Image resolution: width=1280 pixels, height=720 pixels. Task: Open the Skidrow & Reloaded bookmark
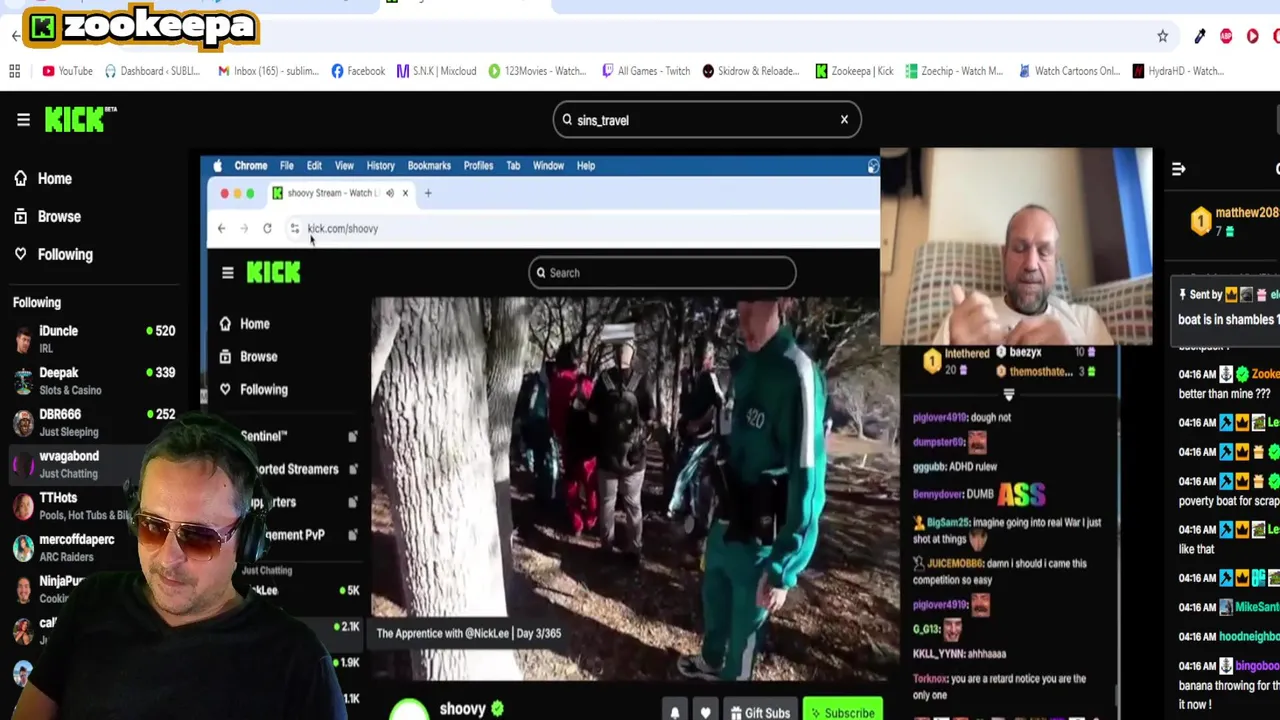[x=750, y=71]
